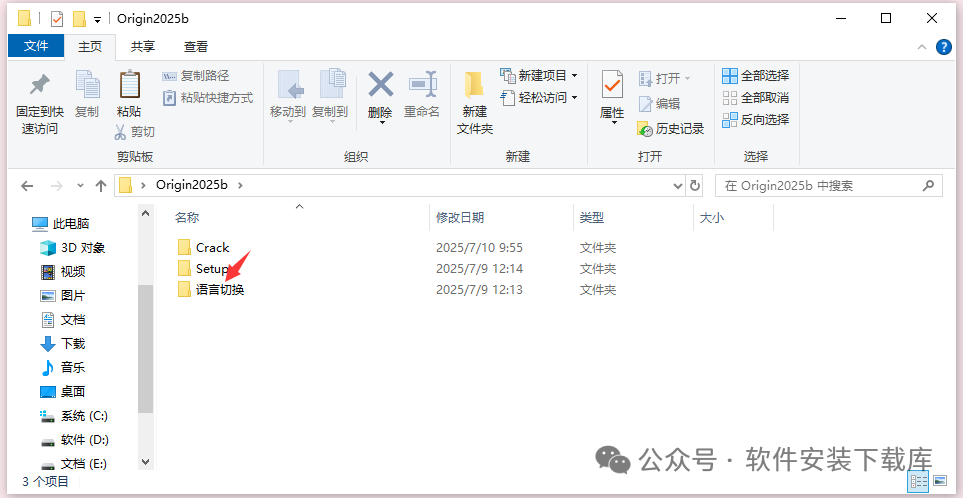This screenshot has height=498, width=963.
Task: Sort by Date modified (修改日期) column
Action: click(460, 217)
